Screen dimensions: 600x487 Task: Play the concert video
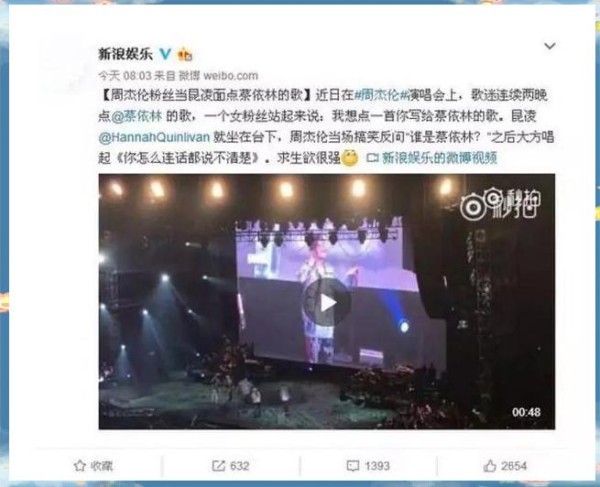tap(326, 303)
